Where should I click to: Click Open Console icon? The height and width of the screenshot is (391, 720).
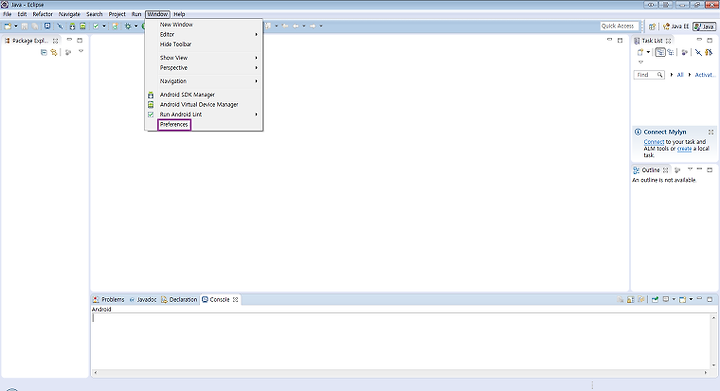pyautogui.click(x=683, y=299)
